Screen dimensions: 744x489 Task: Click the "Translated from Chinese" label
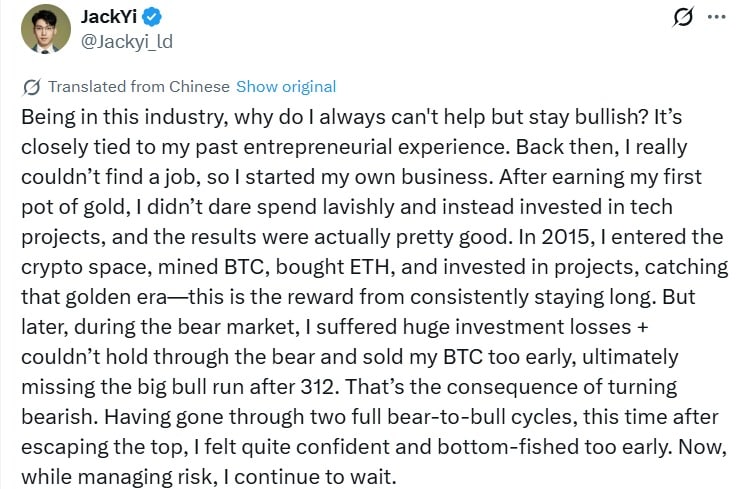pos(138,87)
